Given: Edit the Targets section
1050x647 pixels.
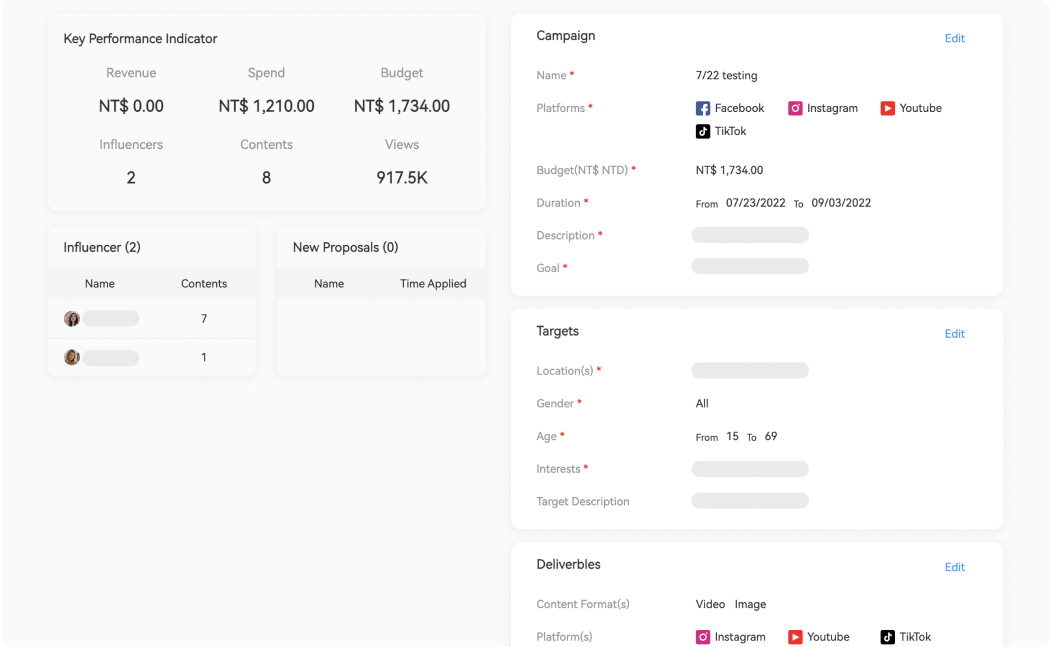Looking at the screenshot, I should pos(954,334).
